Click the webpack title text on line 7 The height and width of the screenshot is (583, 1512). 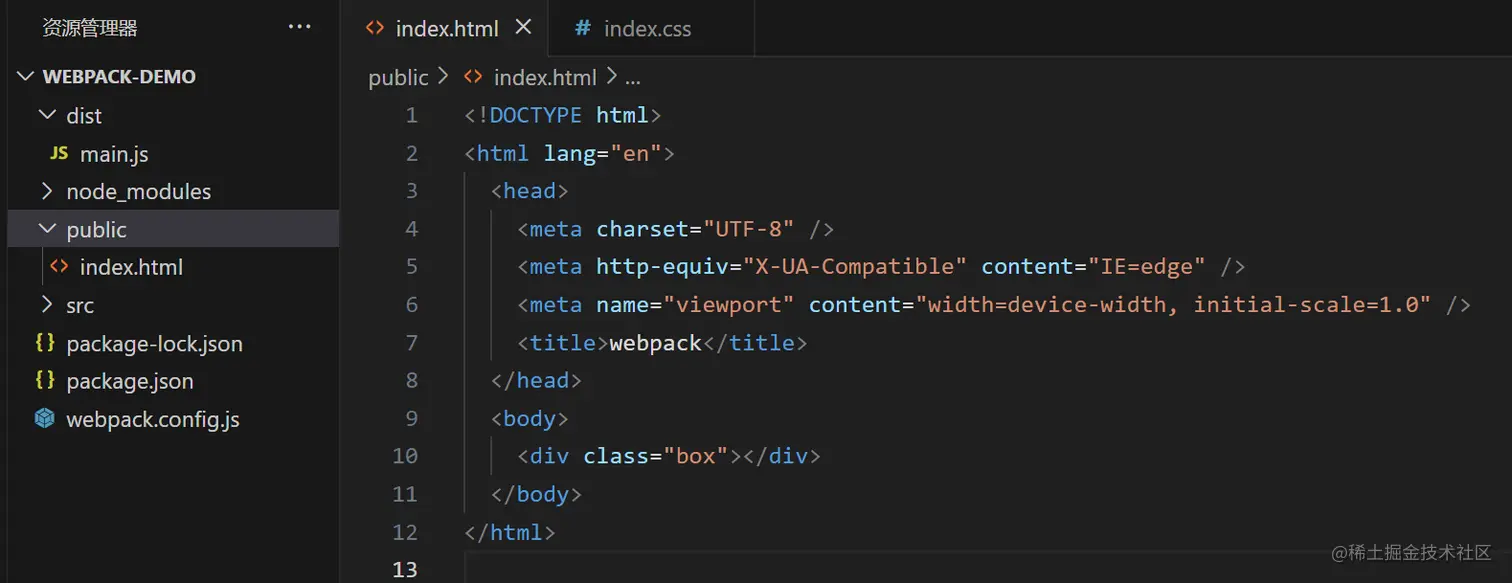click(x=656, y=343)
